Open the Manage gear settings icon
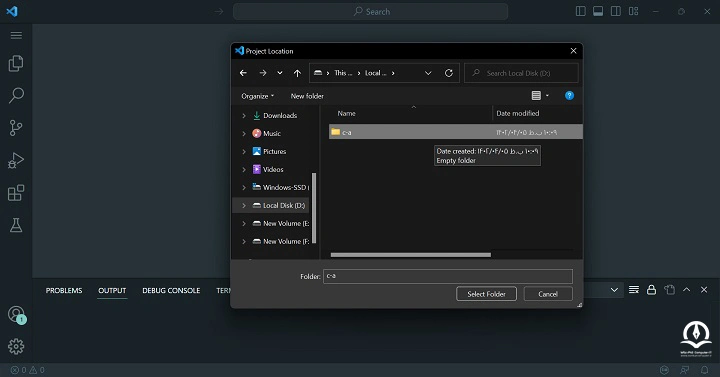Image resolution: width=720 pixels, height=377 pixels. pos(16,346)
